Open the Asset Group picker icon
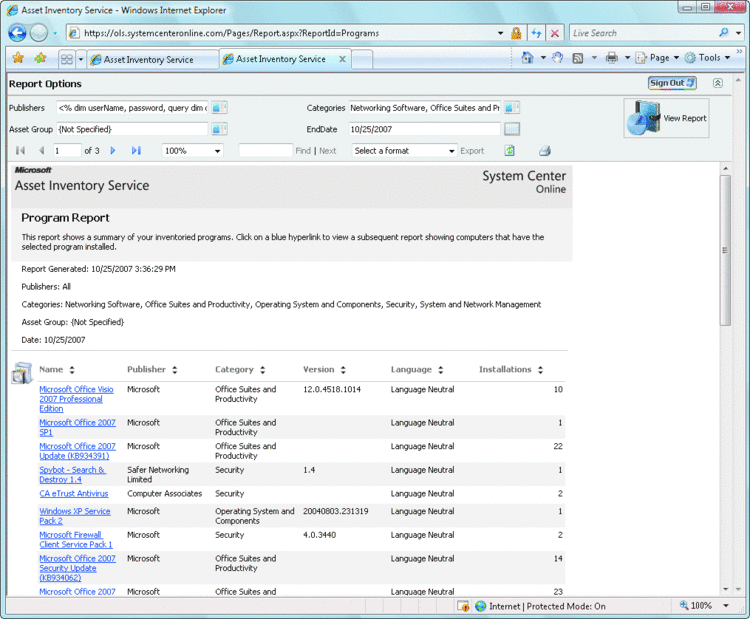This screenshot has width=750, height=619. (x=219, y=129)
